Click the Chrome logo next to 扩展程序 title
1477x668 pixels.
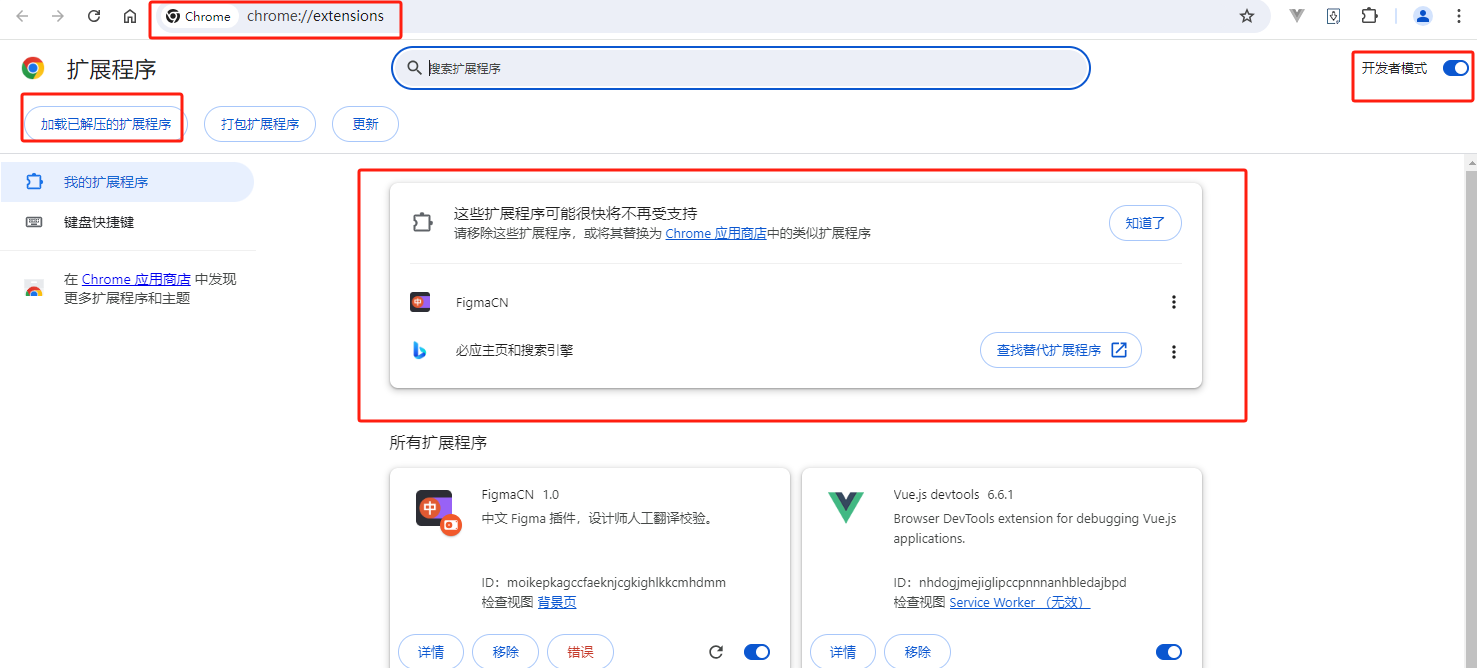tap(33, 68)
